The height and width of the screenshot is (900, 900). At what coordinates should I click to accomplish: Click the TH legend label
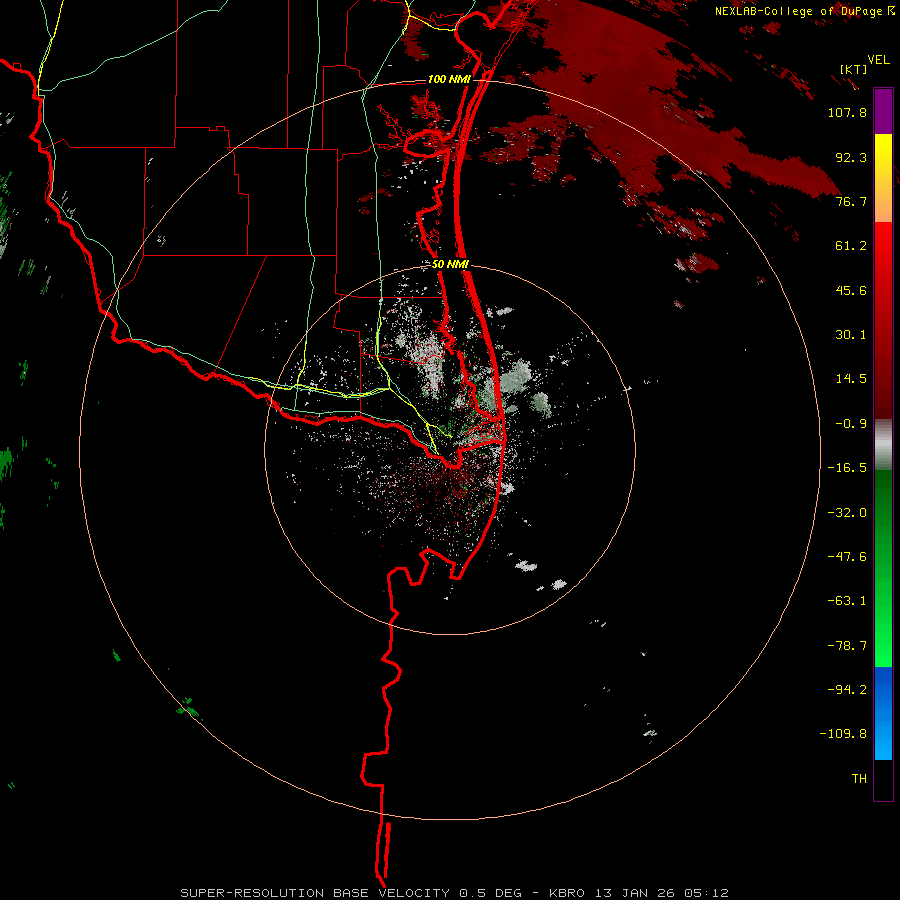(859, 779)
